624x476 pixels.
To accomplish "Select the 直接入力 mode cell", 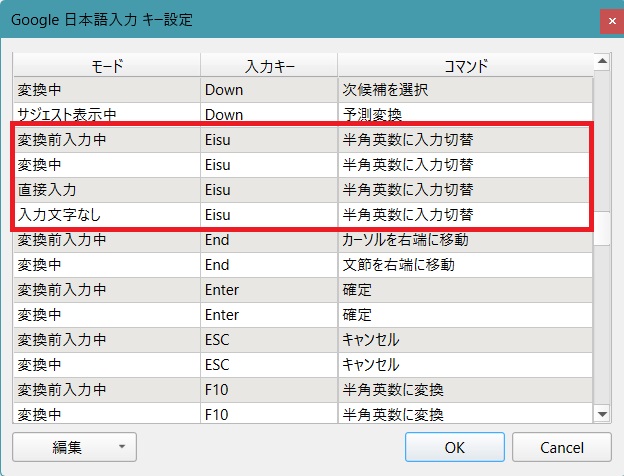I will coord(106,189).
